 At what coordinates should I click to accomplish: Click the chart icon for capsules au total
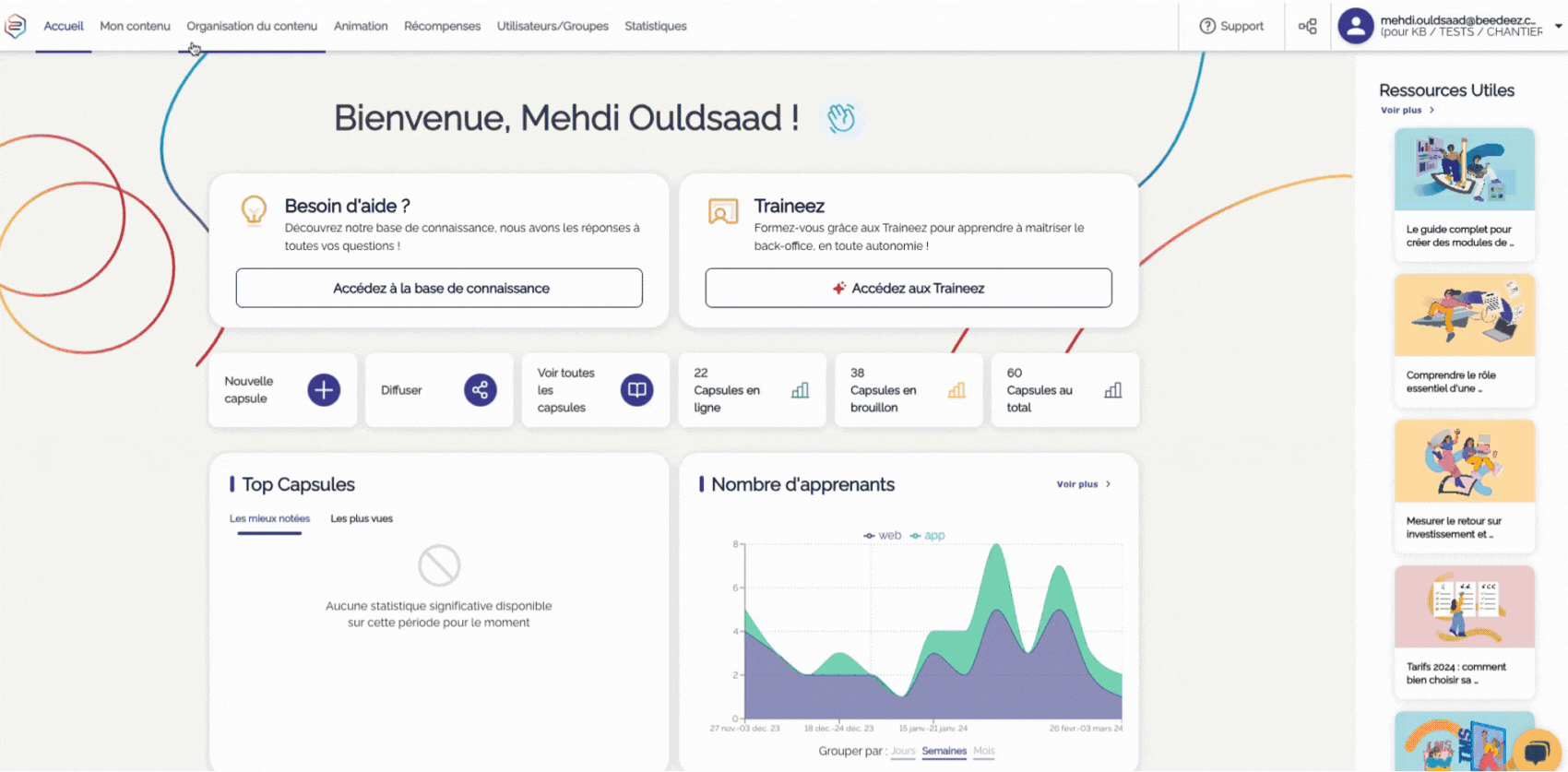(1113, 390)
